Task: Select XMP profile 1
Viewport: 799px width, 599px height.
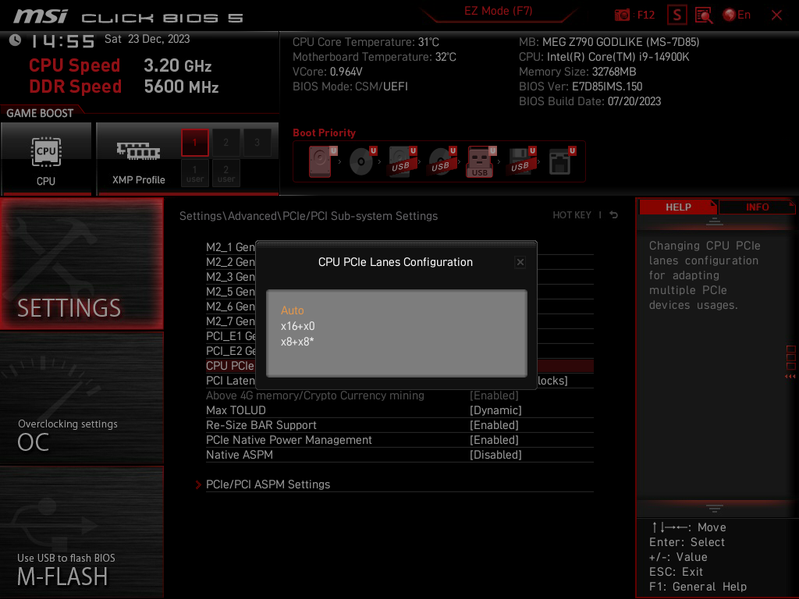Action: click(195, 143)
